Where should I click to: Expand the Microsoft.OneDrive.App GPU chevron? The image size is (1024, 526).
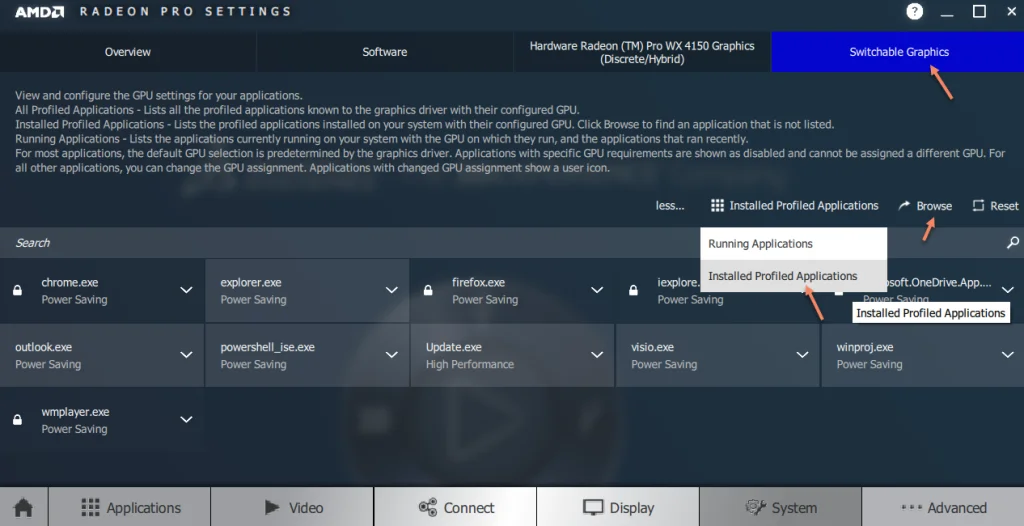(x=1007, y=290)
